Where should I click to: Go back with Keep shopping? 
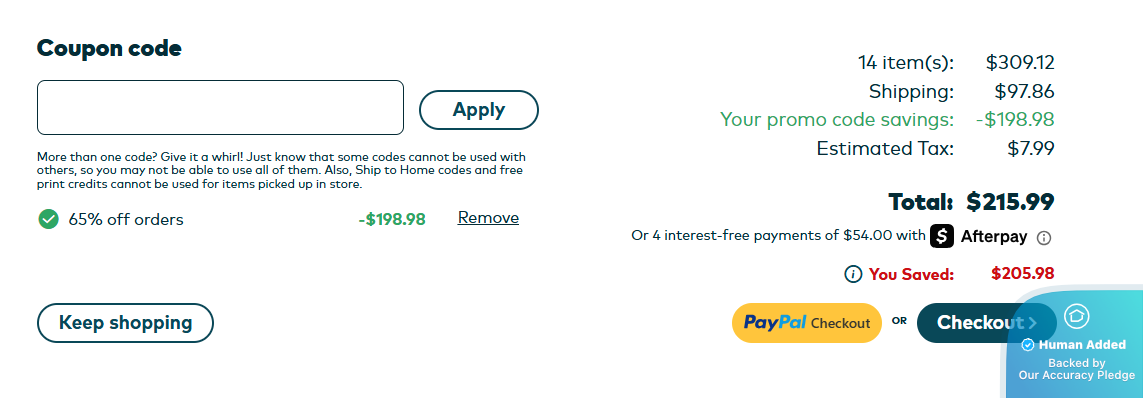tap(125, 323)
